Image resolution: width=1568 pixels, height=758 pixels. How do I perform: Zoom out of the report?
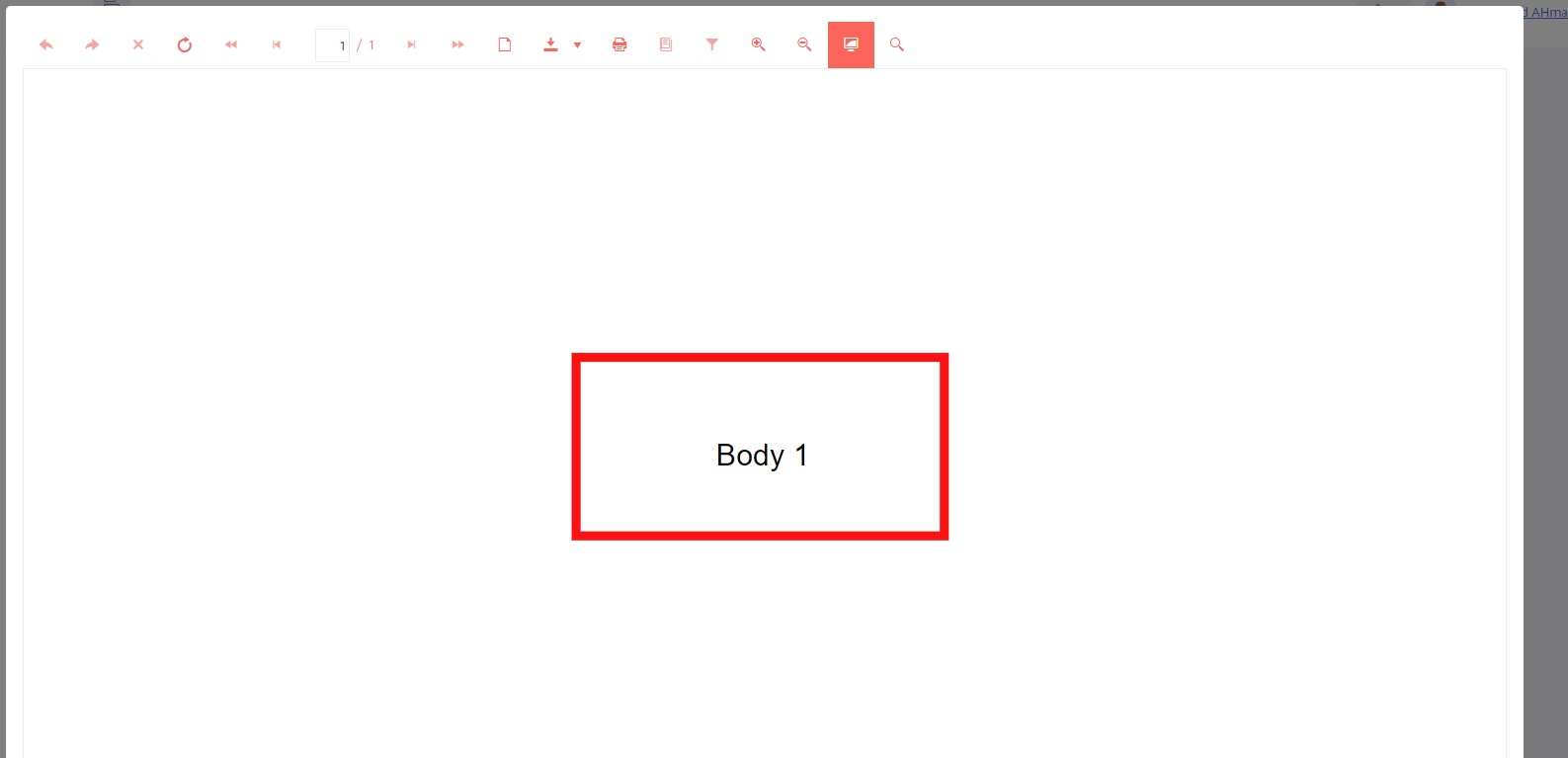pos(804,44)
